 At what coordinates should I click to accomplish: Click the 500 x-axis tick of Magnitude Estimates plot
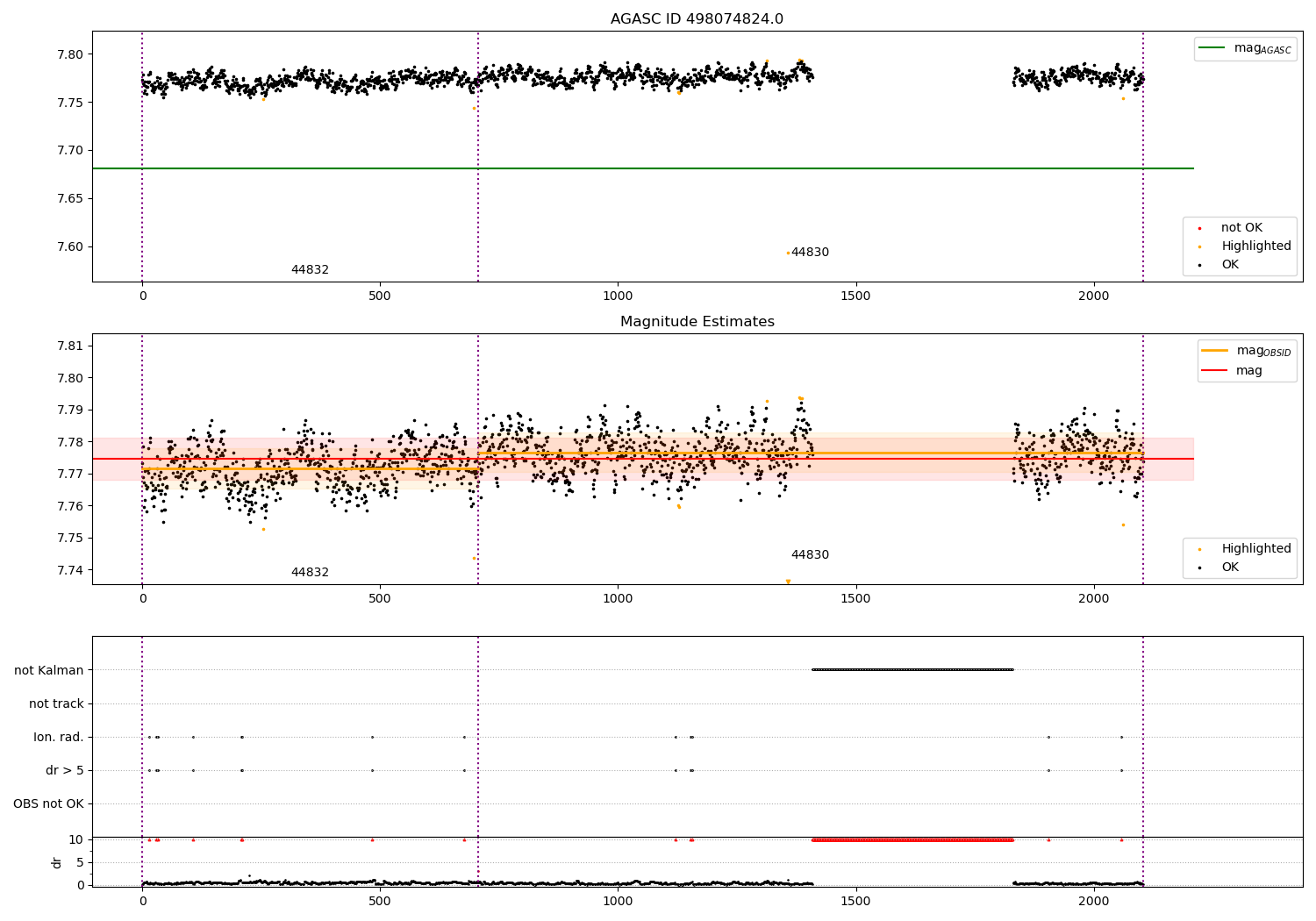[380, 599]
